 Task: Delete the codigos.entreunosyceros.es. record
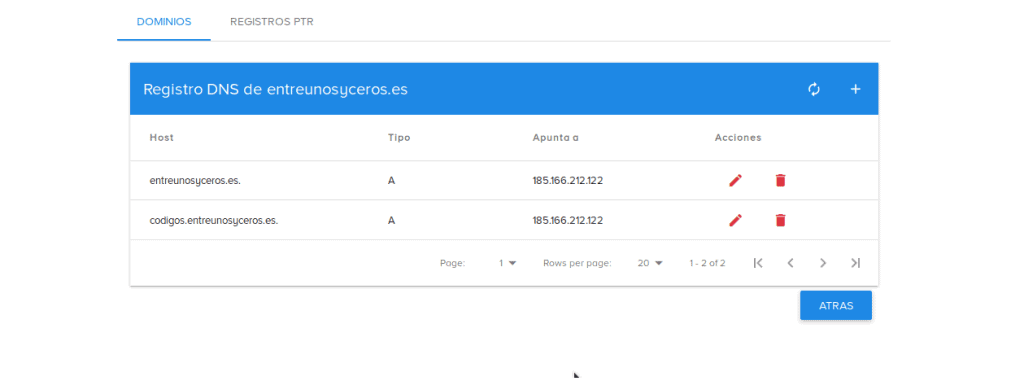coord(780,220)
